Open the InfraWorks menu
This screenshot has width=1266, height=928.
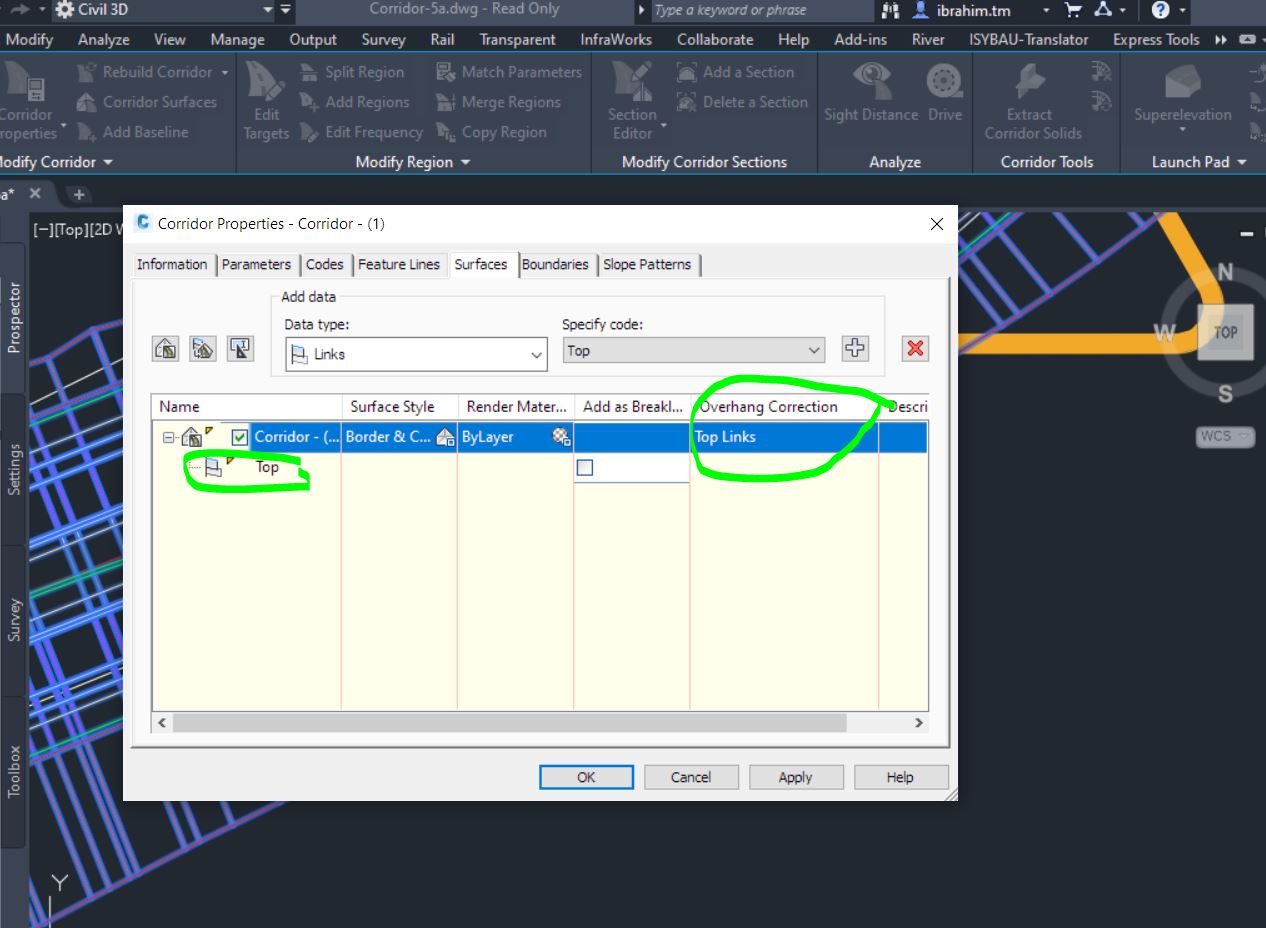click(616, 39)
